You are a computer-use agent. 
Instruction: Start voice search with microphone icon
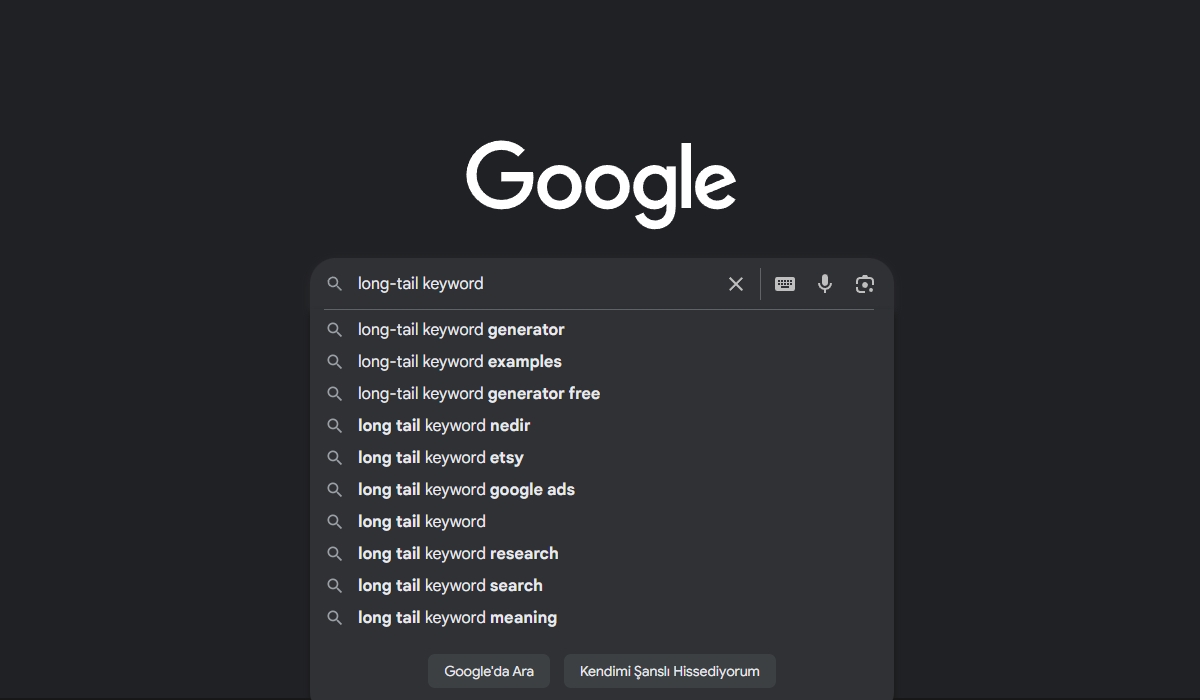tap(825, 284)
